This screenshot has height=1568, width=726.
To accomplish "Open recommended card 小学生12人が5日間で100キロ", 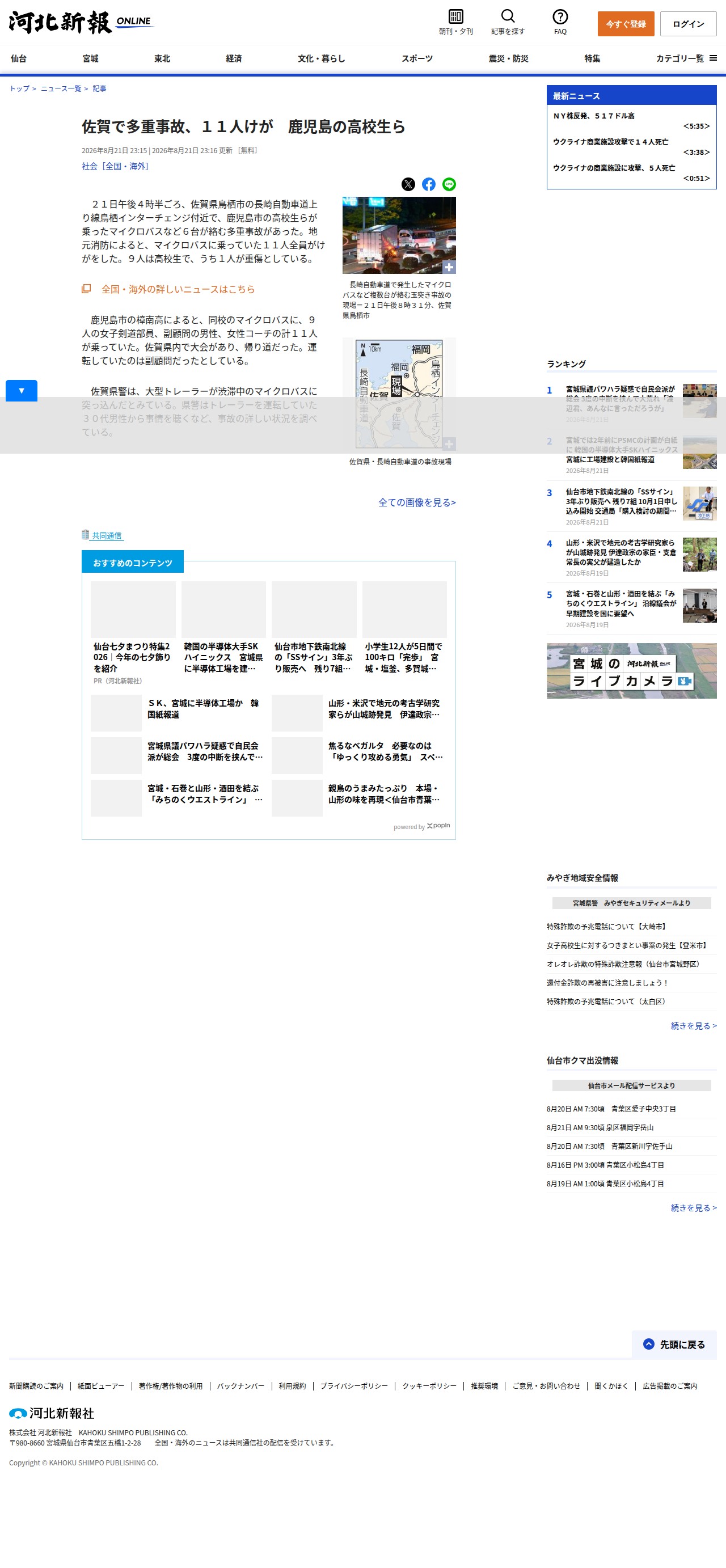I will point(404,628).
